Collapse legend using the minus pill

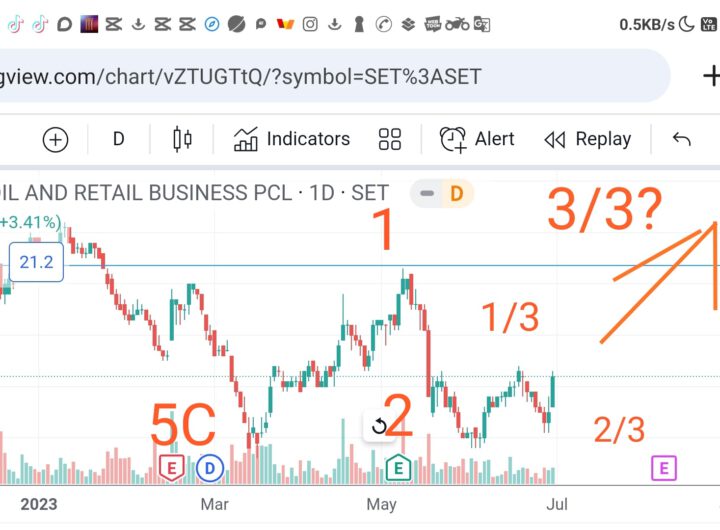[427, 193]
